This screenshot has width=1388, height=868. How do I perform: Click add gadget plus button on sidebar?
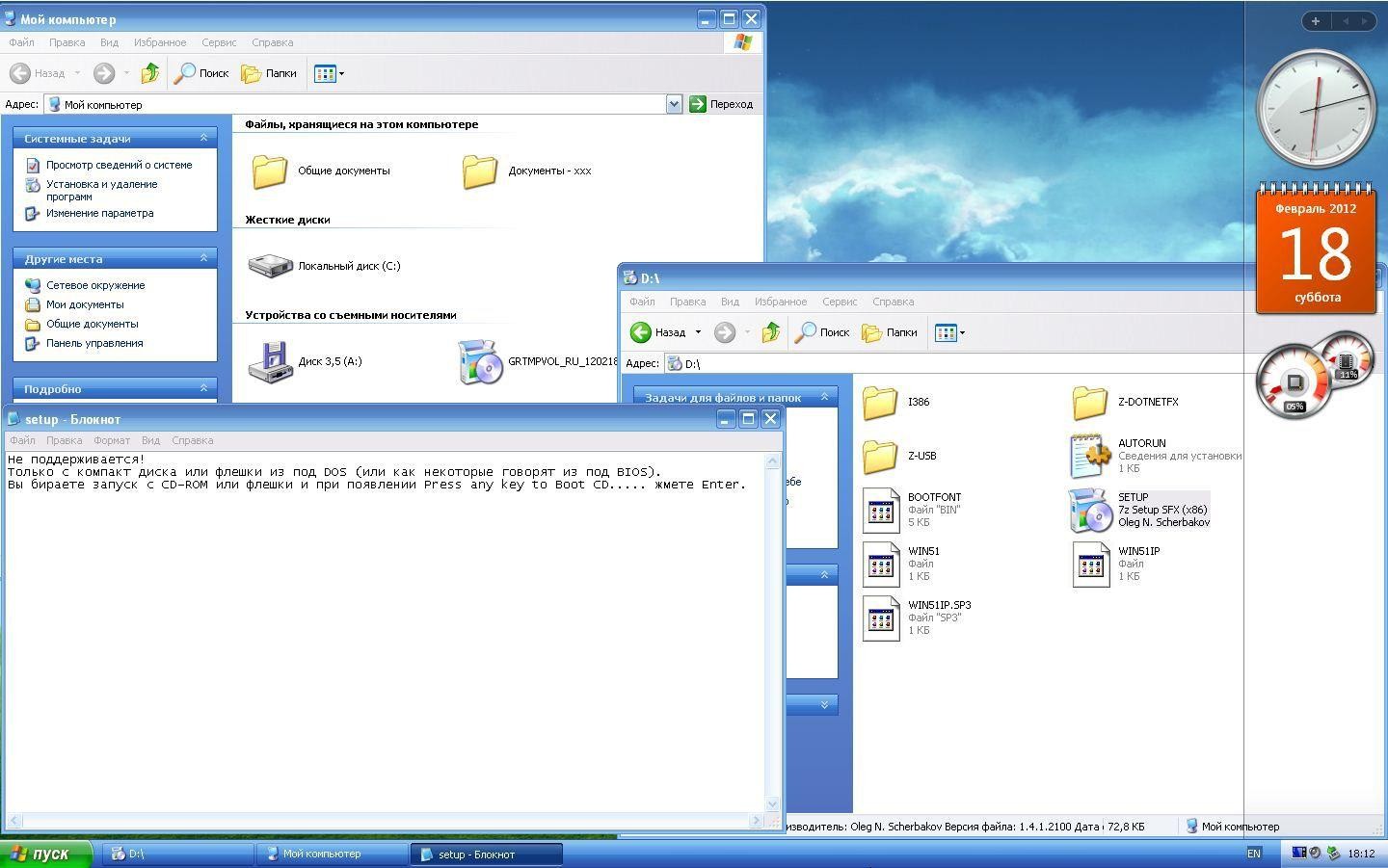pyautogui.click(x=1315, y=20)
